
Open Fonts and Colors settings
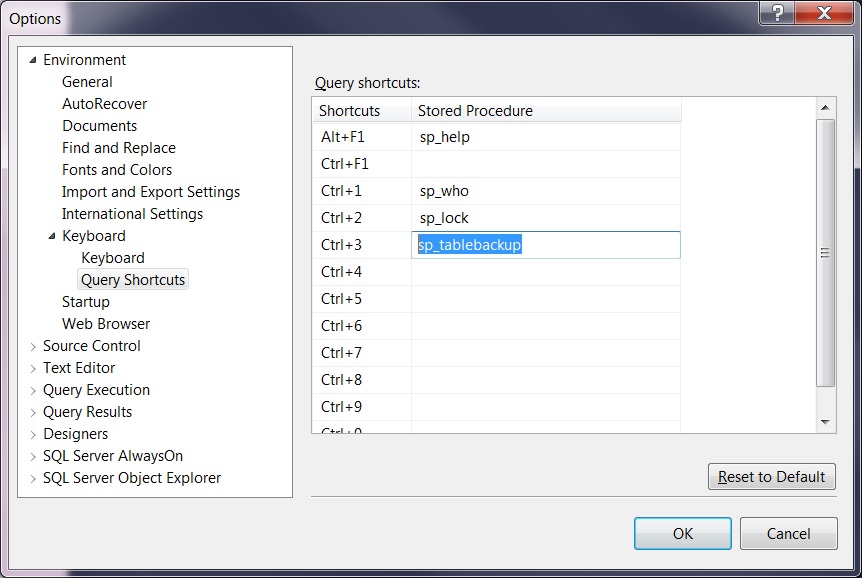(117, 170)
